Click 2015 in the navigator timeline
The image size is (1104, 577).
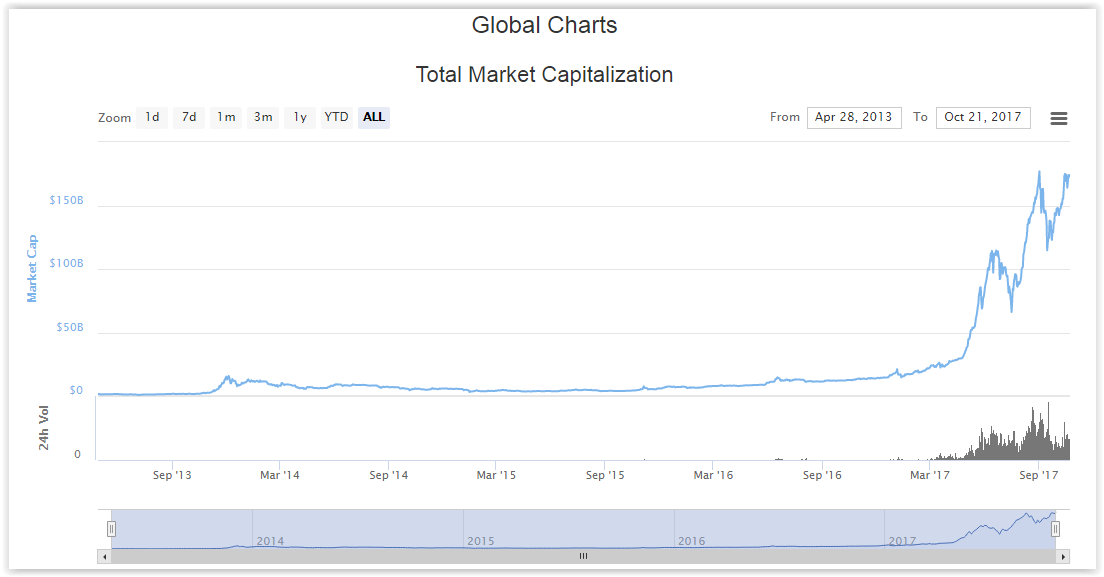(x=480, y=541)
